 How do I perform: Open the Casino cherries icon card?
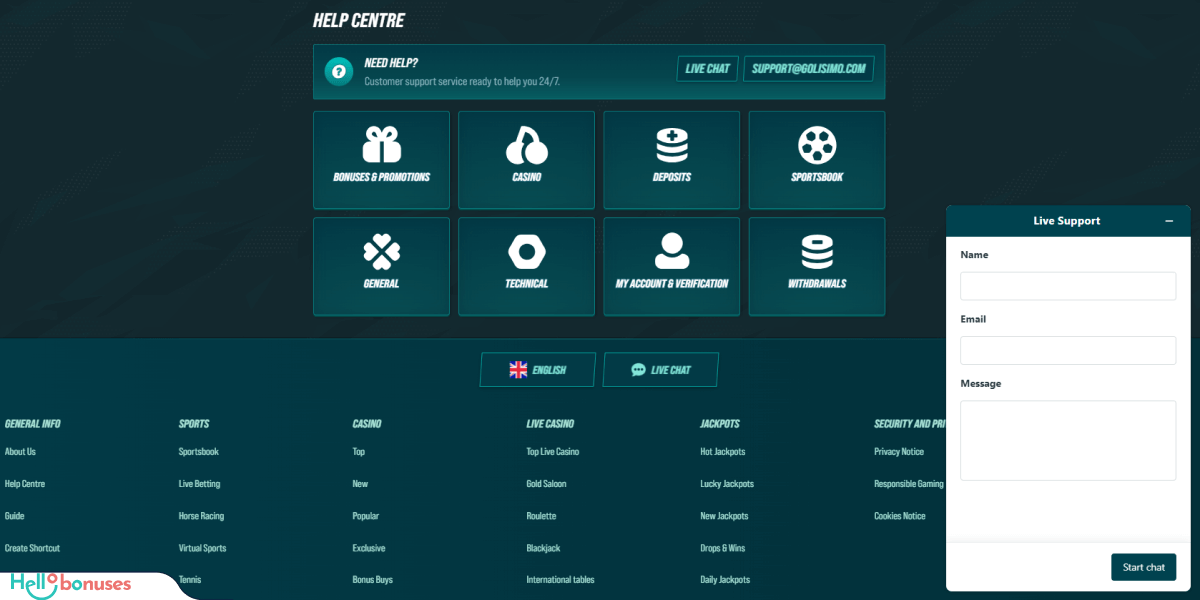coord(526,160)
